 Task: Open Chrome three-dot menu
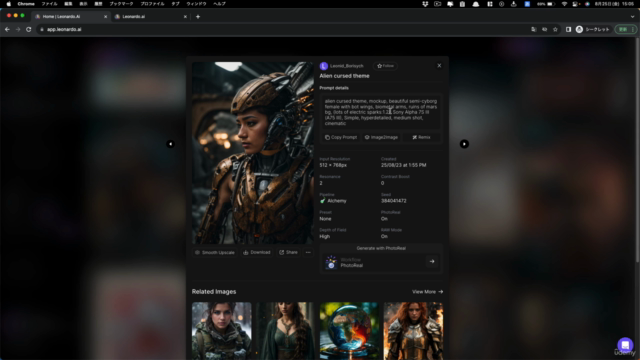(633, 29)
